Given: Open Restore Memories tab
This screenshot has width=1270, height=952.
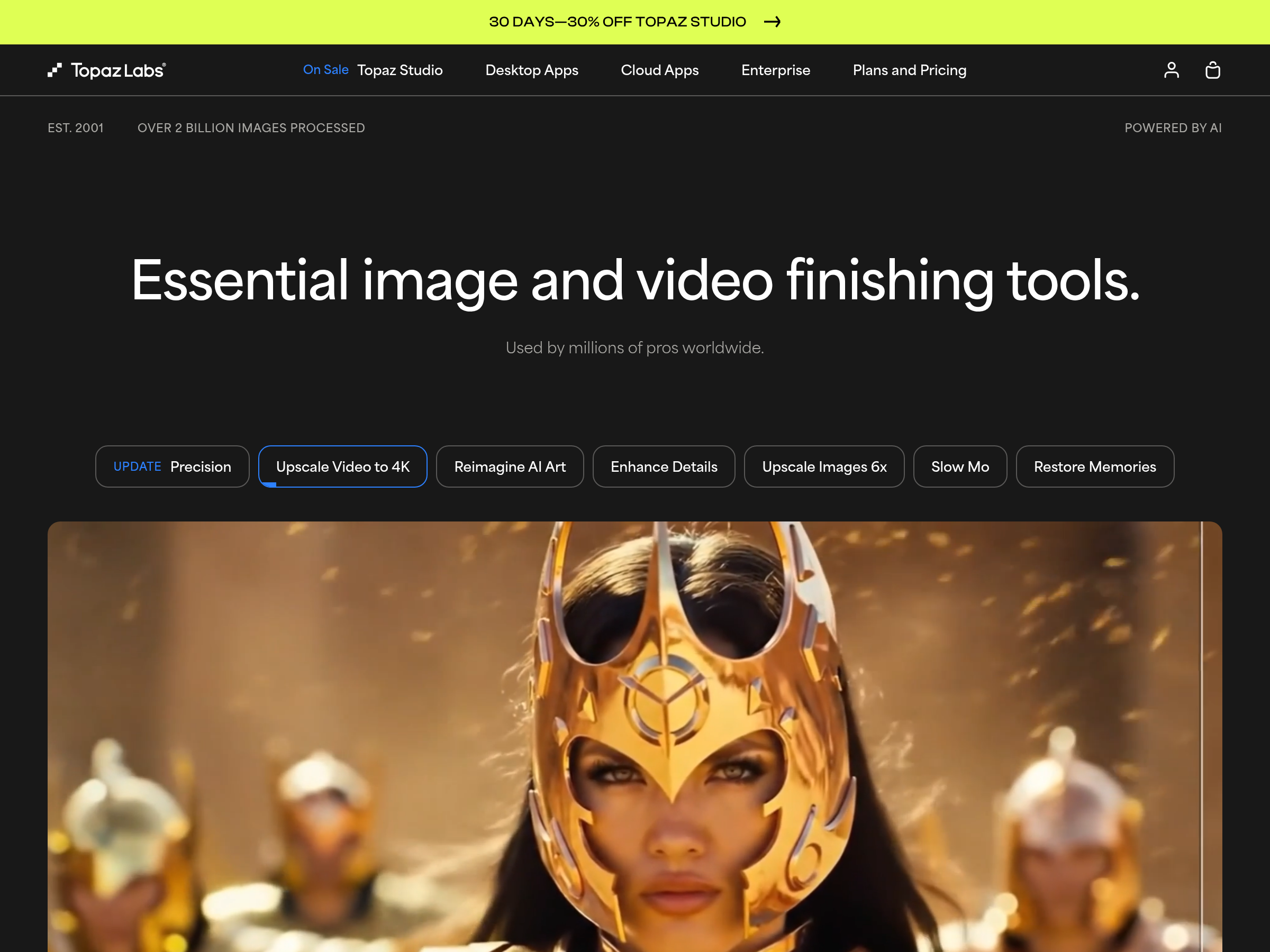Looking at the screenshot, I should coord(1094,466).
